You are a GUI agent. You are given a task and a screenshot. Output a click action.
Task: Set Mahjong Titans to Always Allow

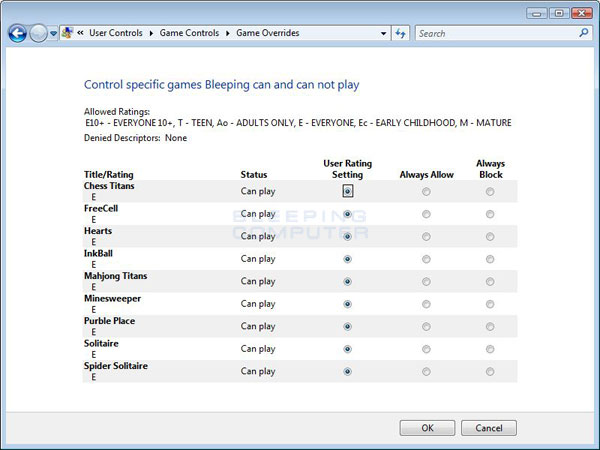(x=426, y=282)
